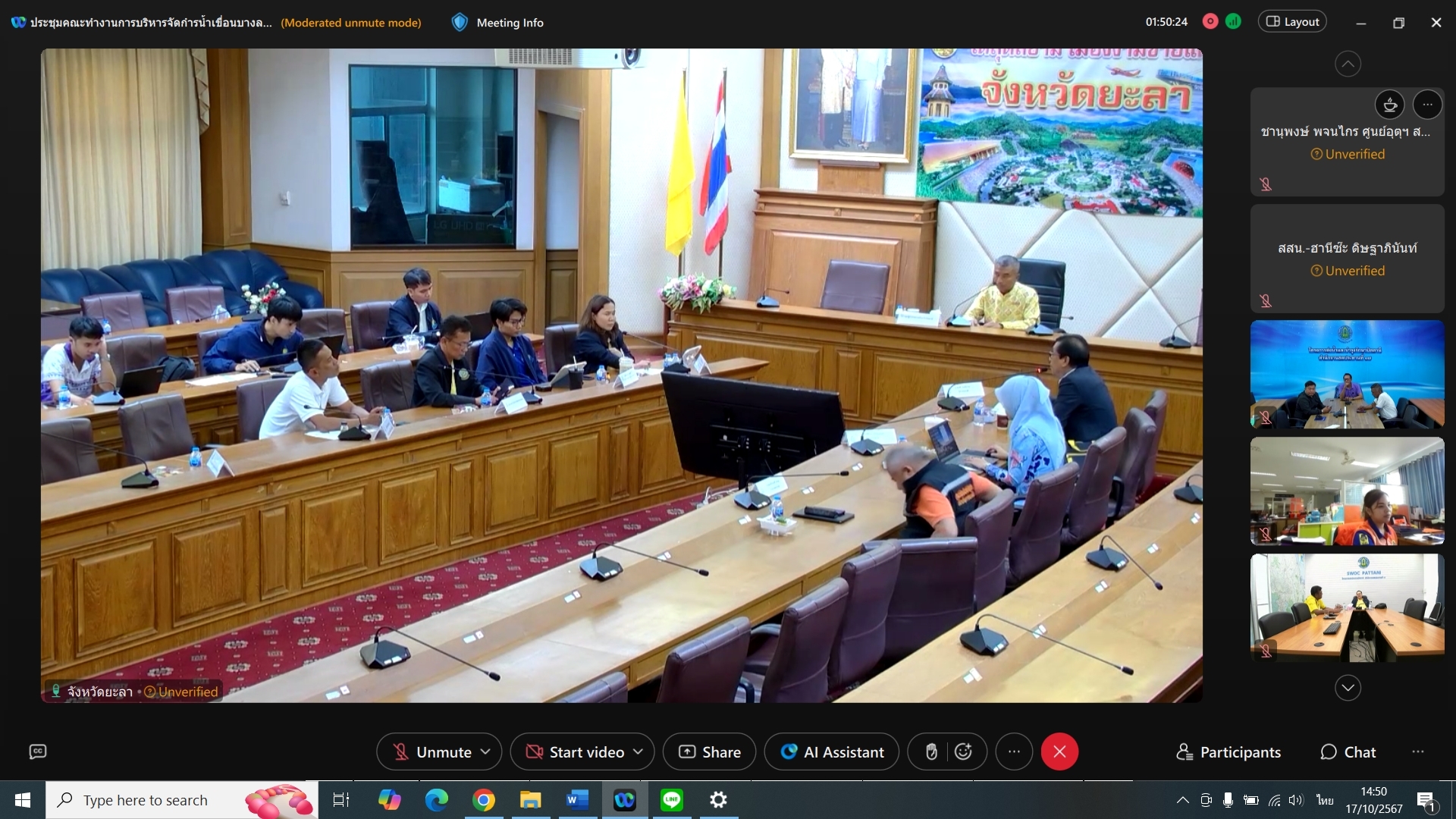1456x819 pixels.
Task: Click the closed captions icon
Action: (x=38, y=752)
